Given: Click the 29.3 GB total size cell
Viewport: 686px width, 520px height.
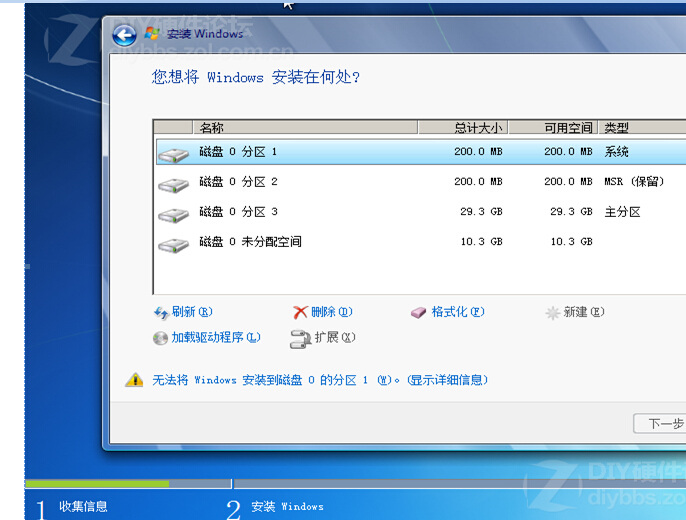Looking at the screenshot, I should [481, 212].
